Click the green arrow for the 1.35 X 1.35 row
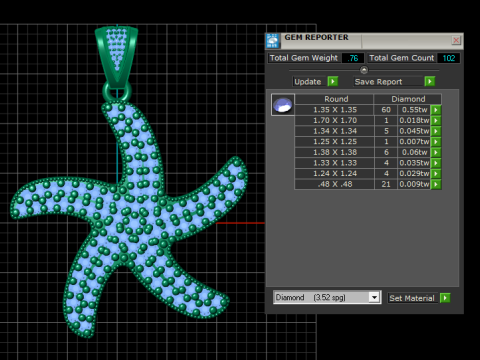 (x=436, y=110)
